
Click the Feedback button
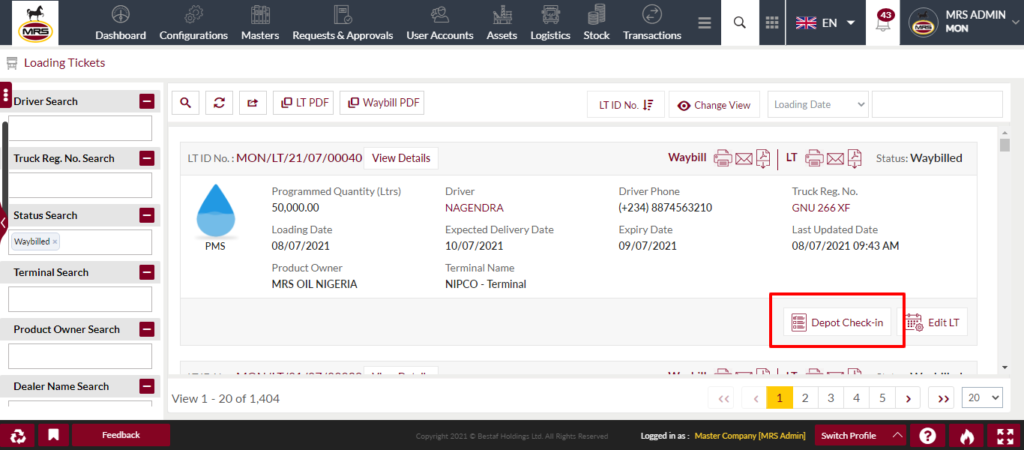tap(121, 435)
